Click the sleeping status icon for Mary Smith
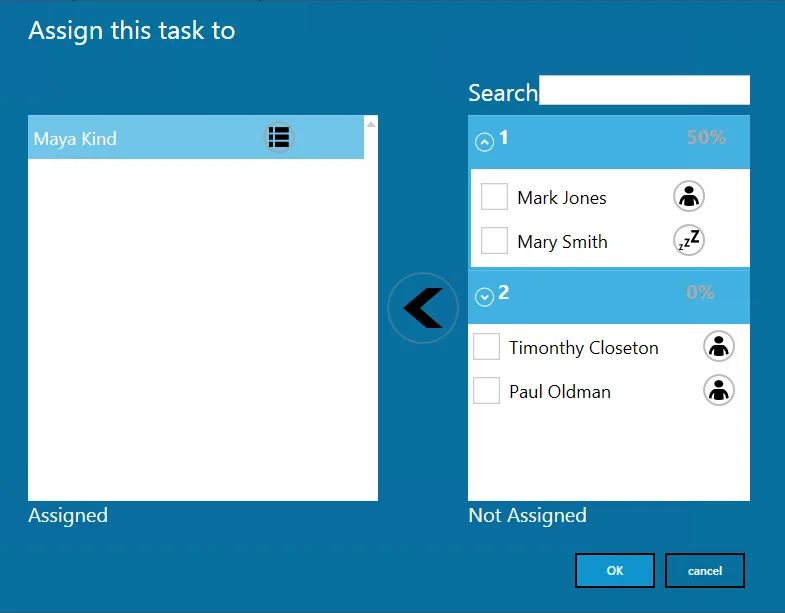The height and width of the screenshot is (613, 785). tap(689, 240)
